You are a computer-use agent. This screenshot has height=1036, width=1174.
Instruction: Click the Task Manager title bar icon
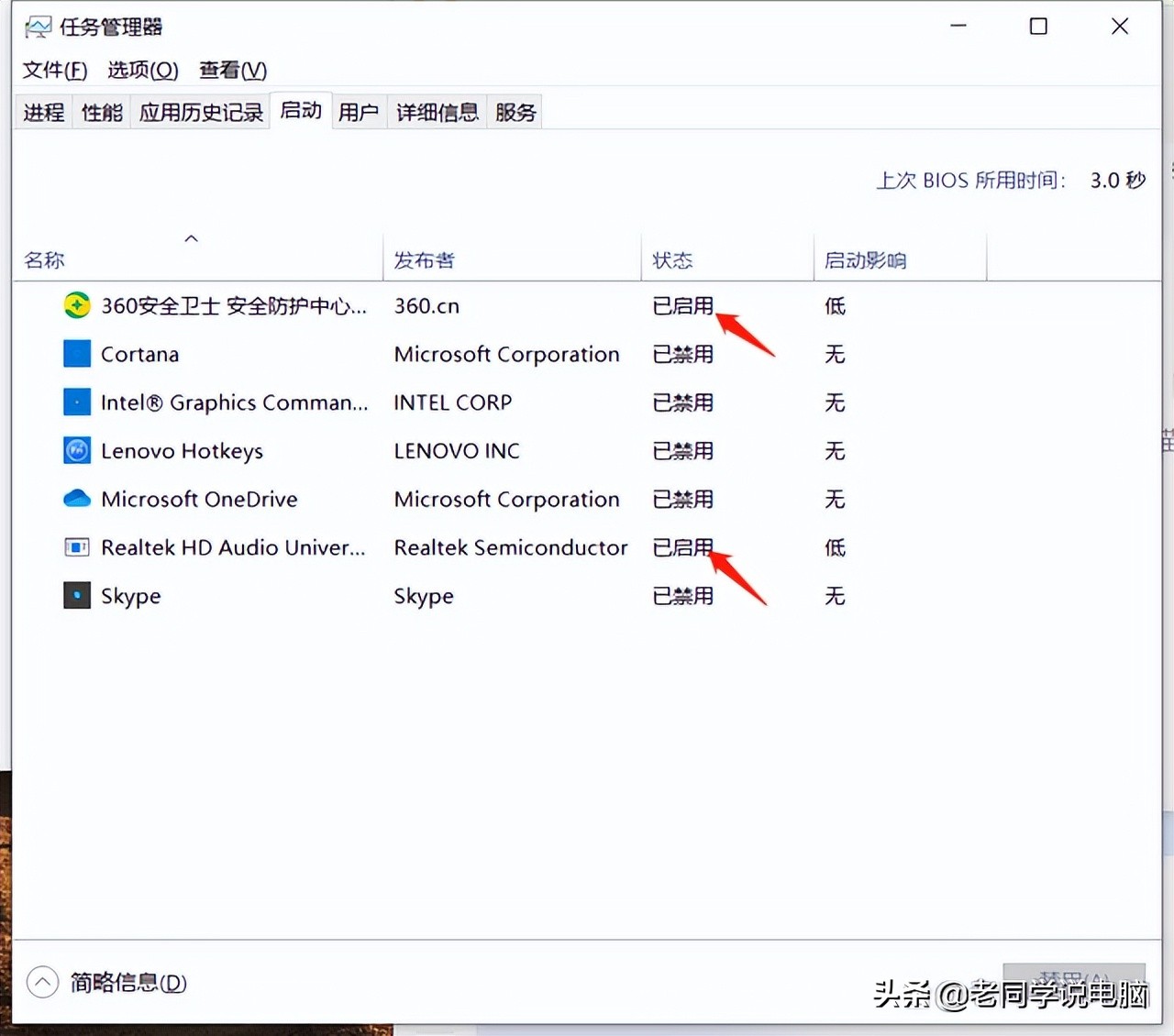tap(37, 27)
